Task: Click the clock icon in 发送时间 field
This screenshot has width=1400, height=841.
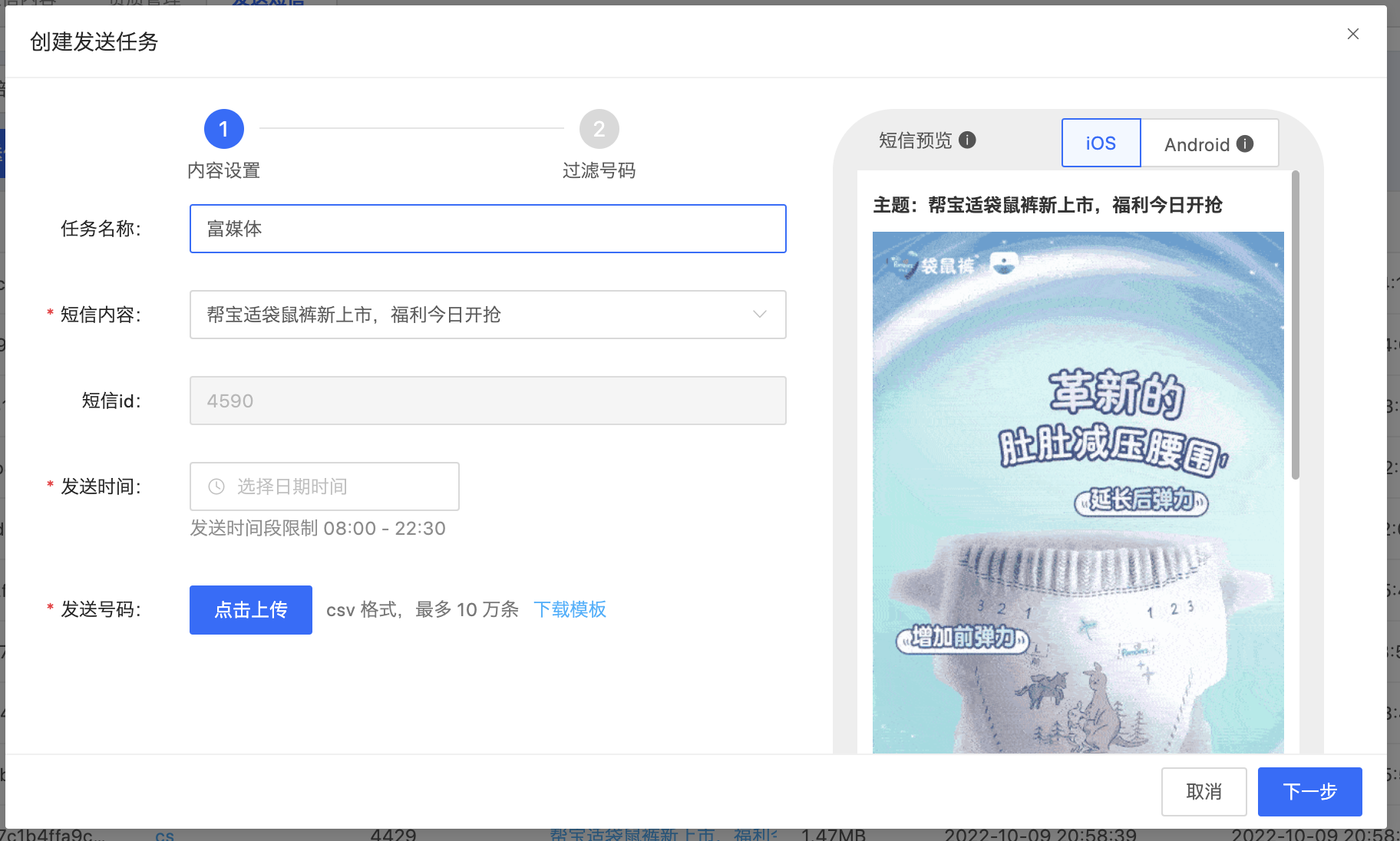Action: (x=216, y=486)
